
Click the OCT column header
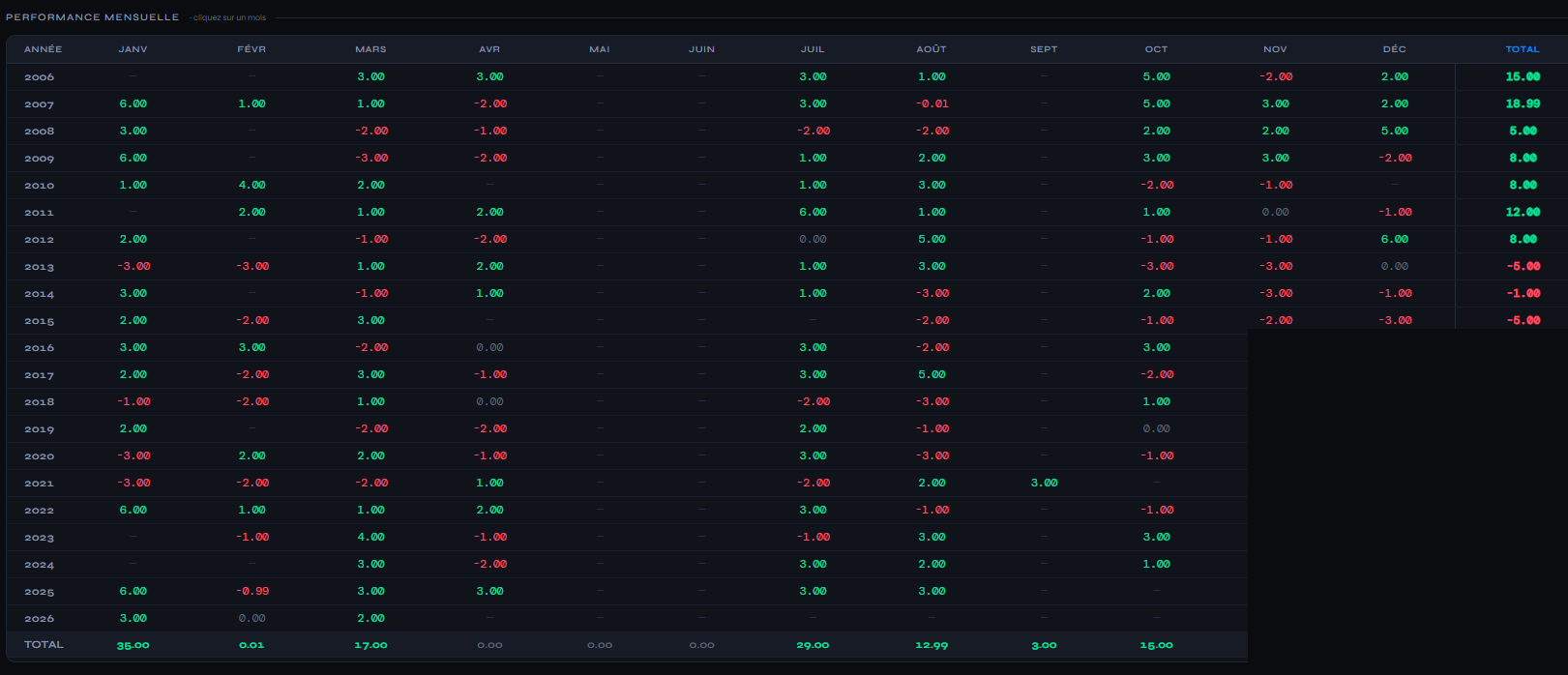[1156, 49]
